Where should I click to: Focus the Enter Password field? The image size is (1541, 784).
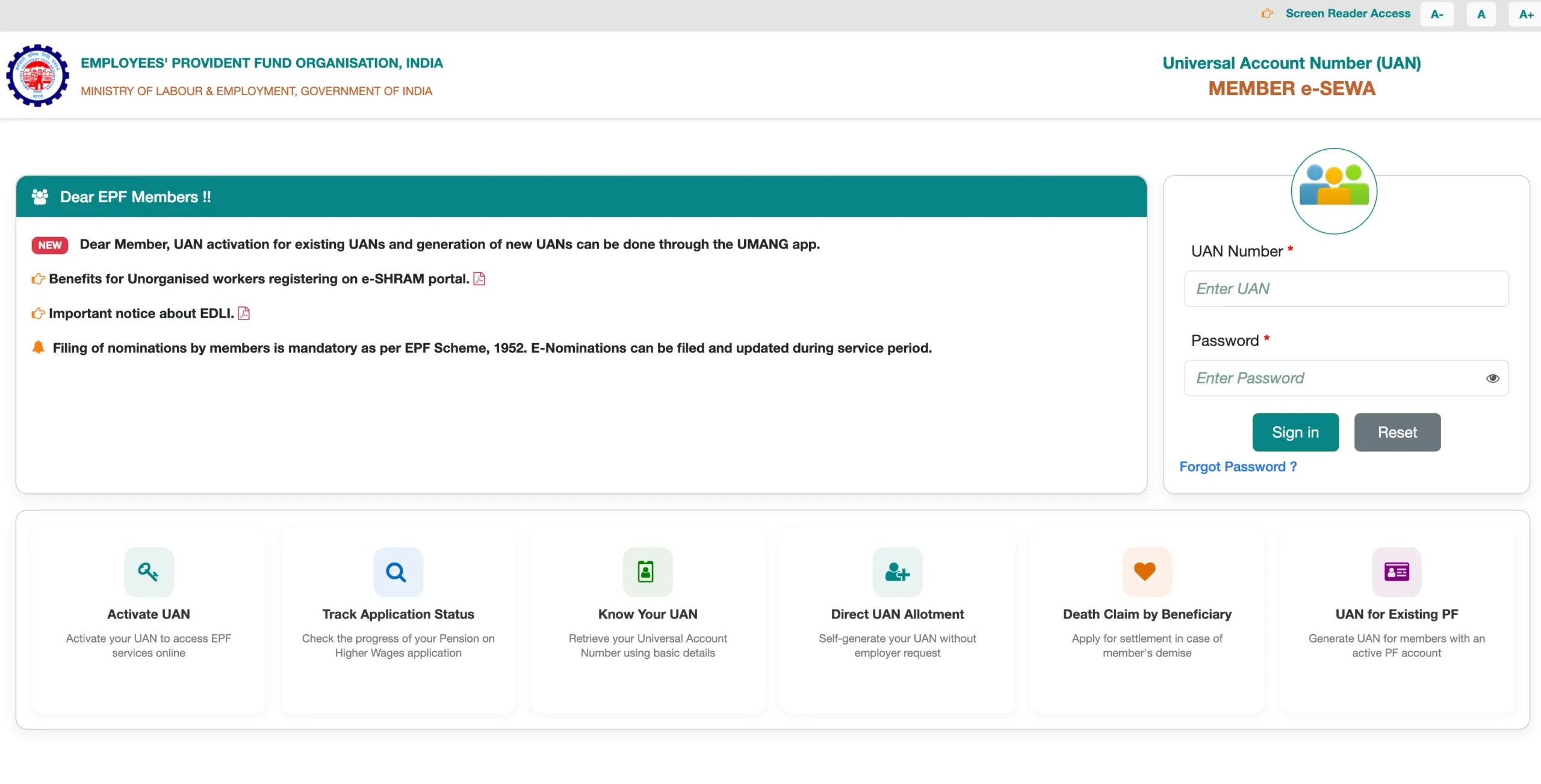tap(1334, 378)
